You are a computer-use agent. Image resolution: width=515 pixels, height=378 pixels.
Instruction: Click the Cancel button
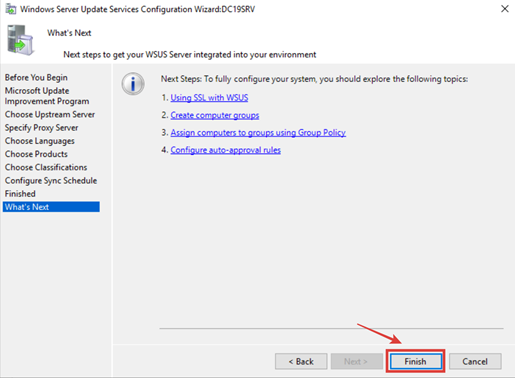click(475, 361)
